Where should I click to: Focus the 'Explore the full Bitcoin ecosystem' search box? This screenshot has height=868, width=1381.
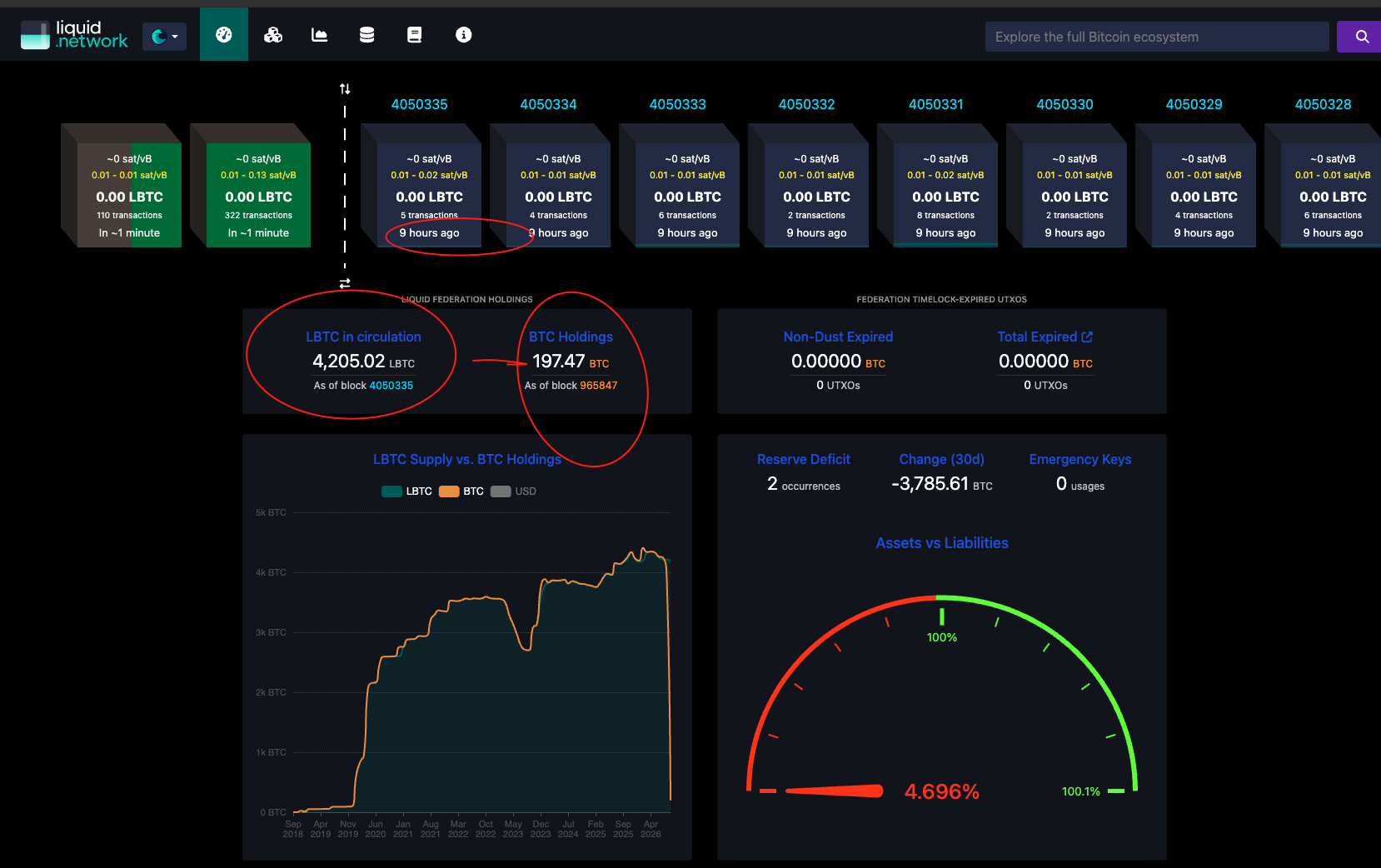1157,37
